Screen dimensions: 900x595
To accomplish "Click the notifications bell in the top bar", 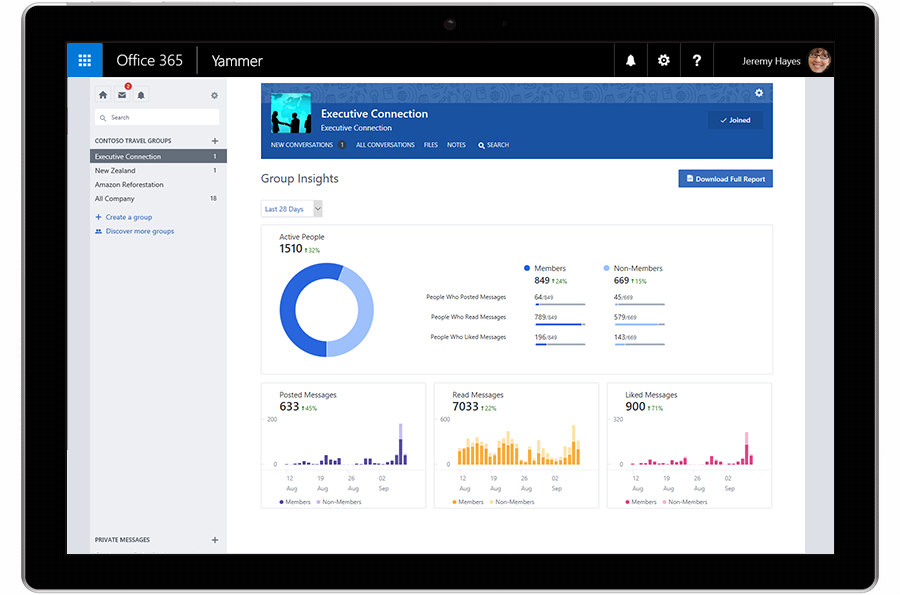I will pyautogui.click(x=630, y=60).
